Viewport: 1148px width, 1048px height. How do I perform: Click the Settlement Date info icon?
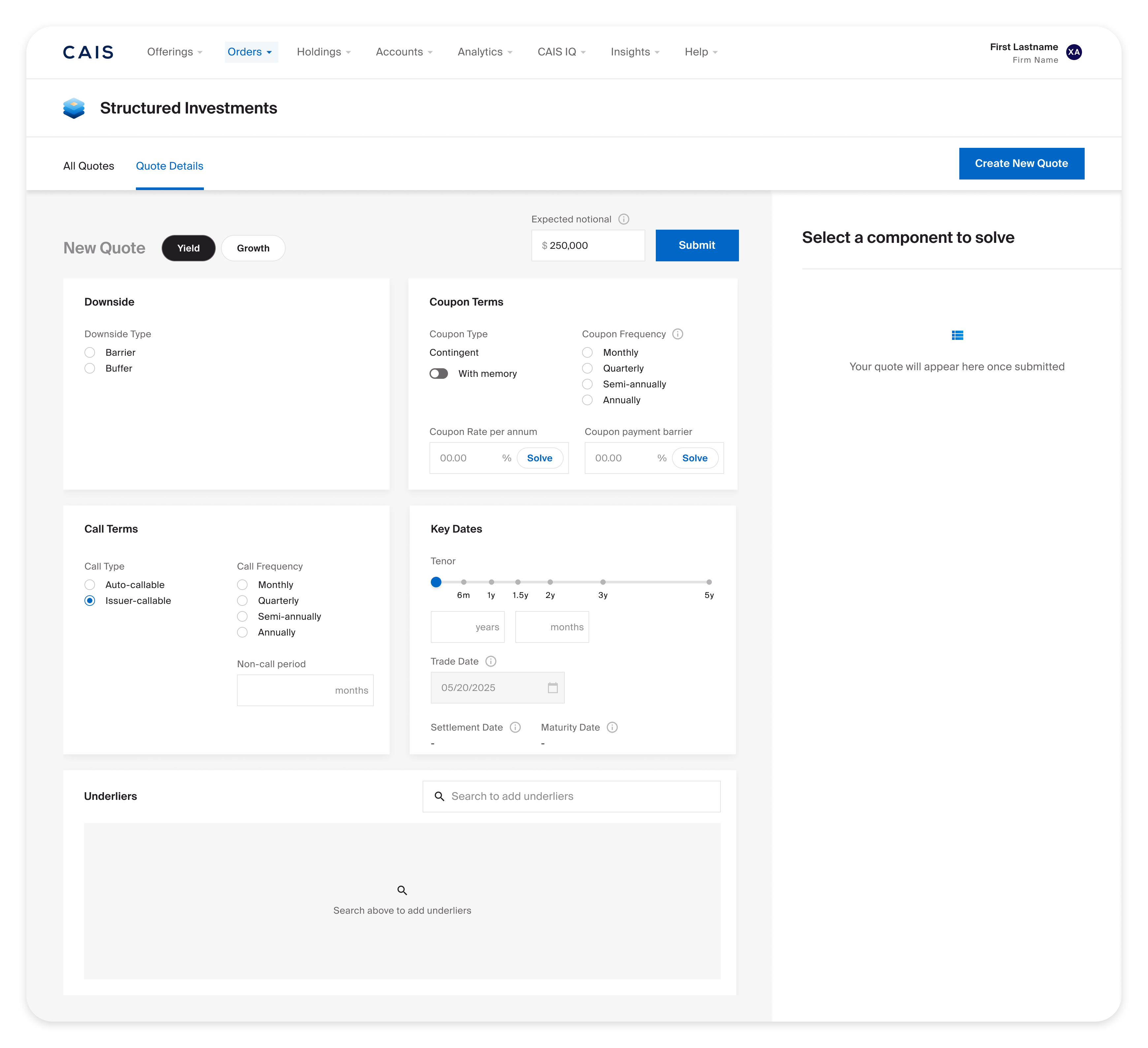[515, 727]
